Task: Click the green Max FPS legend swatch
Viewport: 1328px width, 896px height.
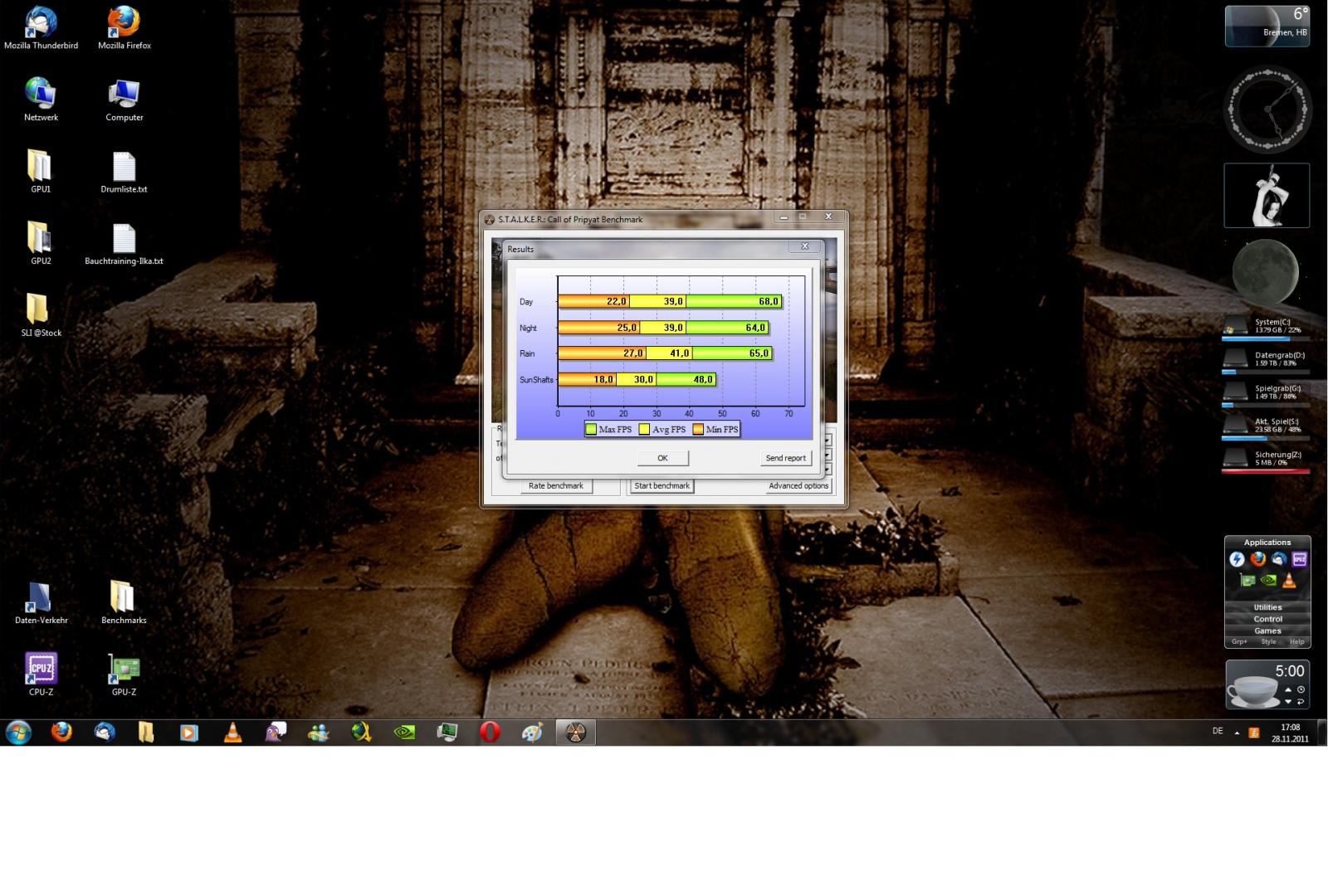Action: click(591, 429)
